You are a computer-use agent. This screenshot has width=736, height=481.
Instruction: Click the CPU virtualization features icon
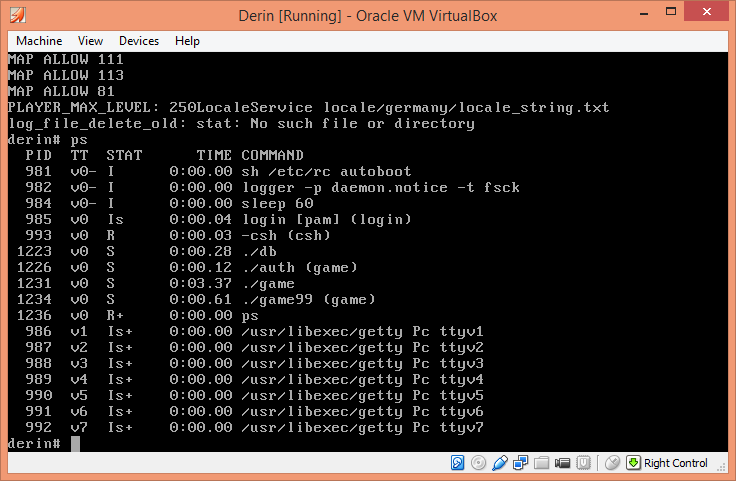(x=583, y=463)
